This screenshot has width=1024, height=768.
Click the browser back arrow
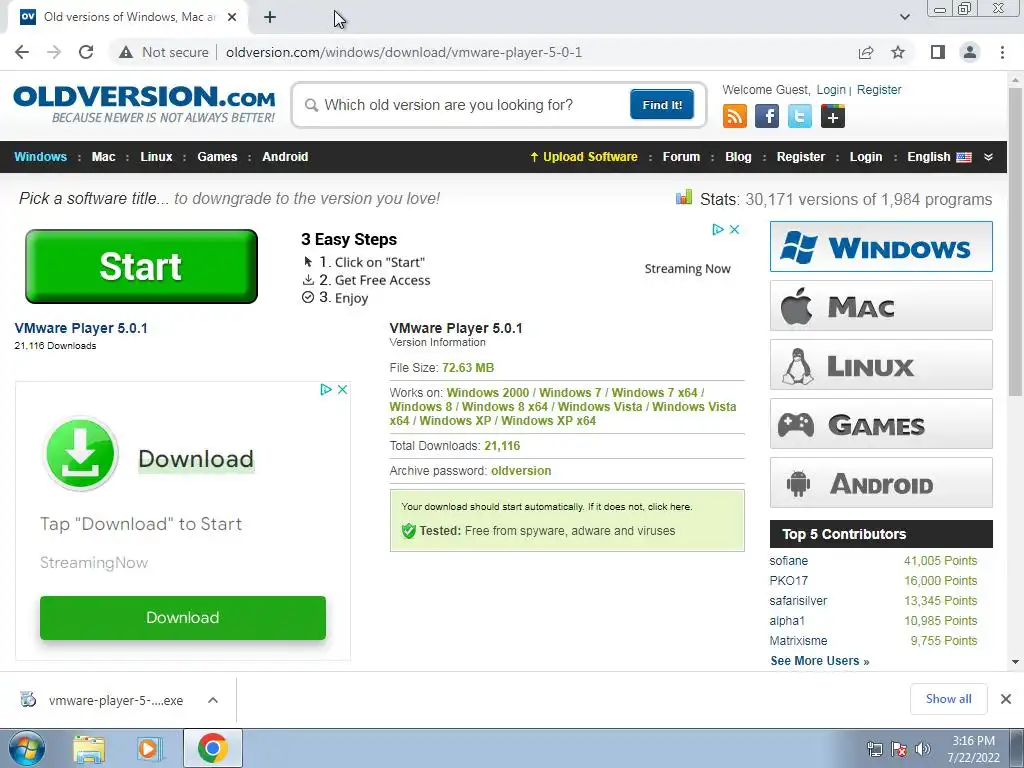click(22, 52)
